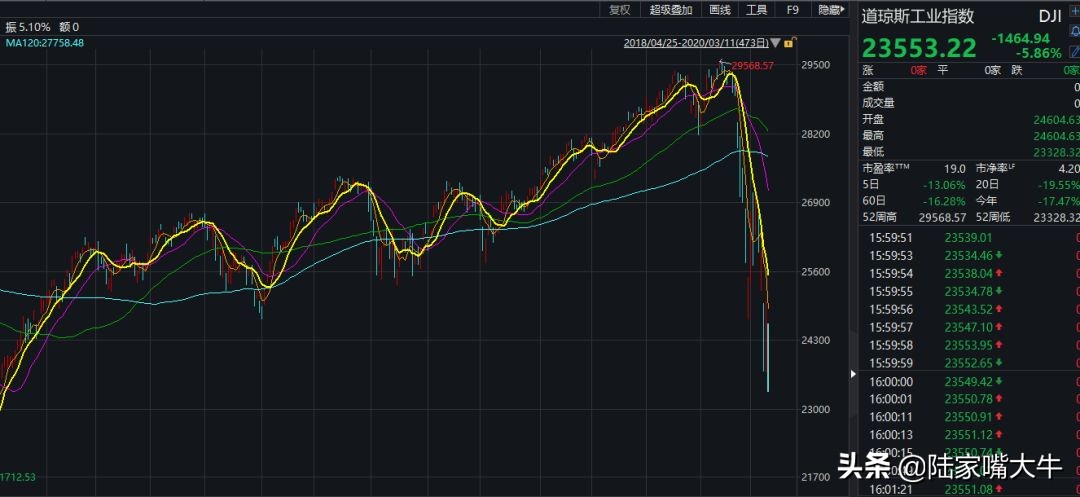Image resolution: width=1080 pixels, height=497 pixels.
Task: Collapse the quote panel with the splitter arrow
Action: click(x=854, y=374)
